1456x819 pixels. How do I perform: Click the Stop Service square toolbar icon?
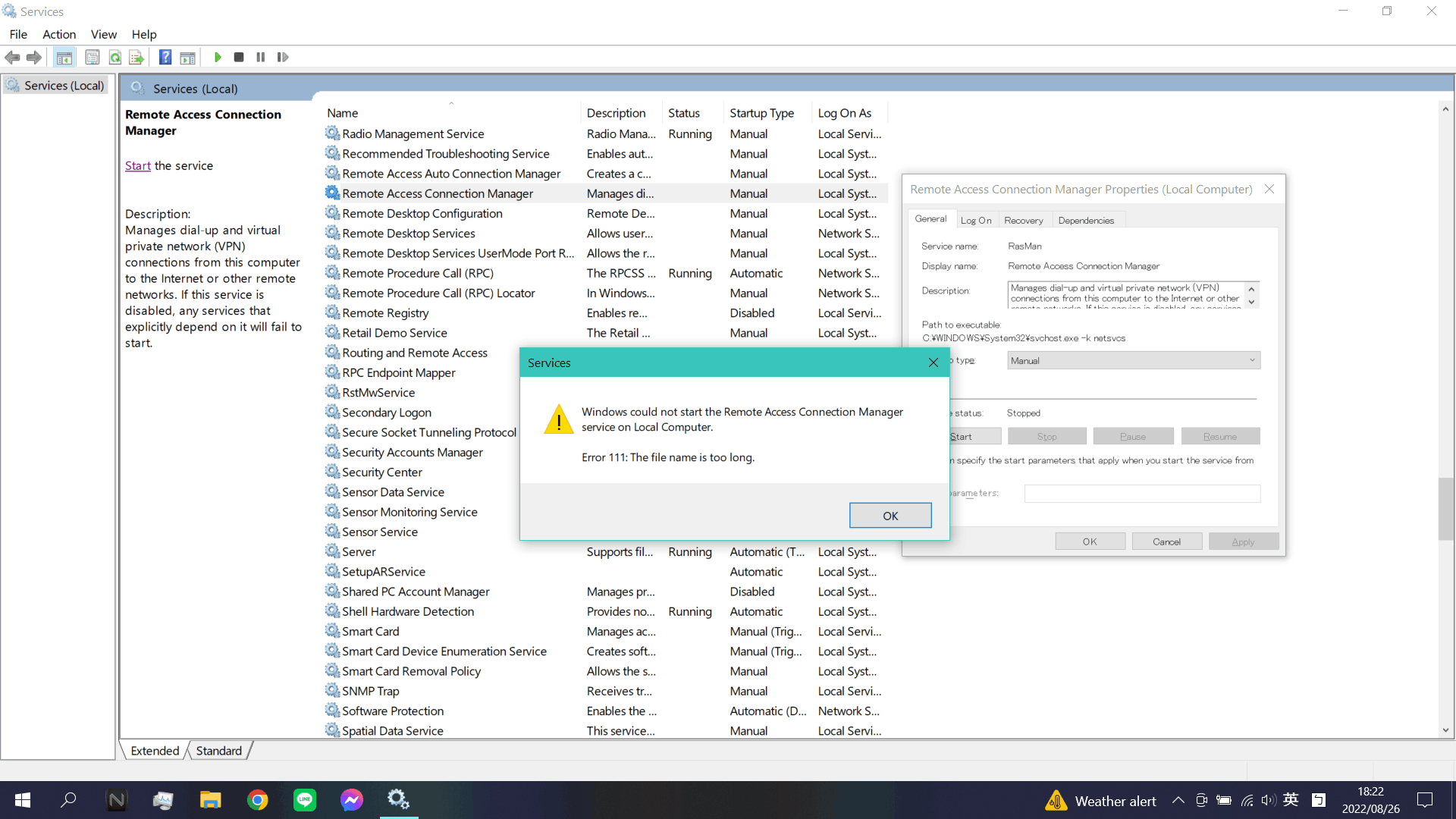click(x=239, y=57)
